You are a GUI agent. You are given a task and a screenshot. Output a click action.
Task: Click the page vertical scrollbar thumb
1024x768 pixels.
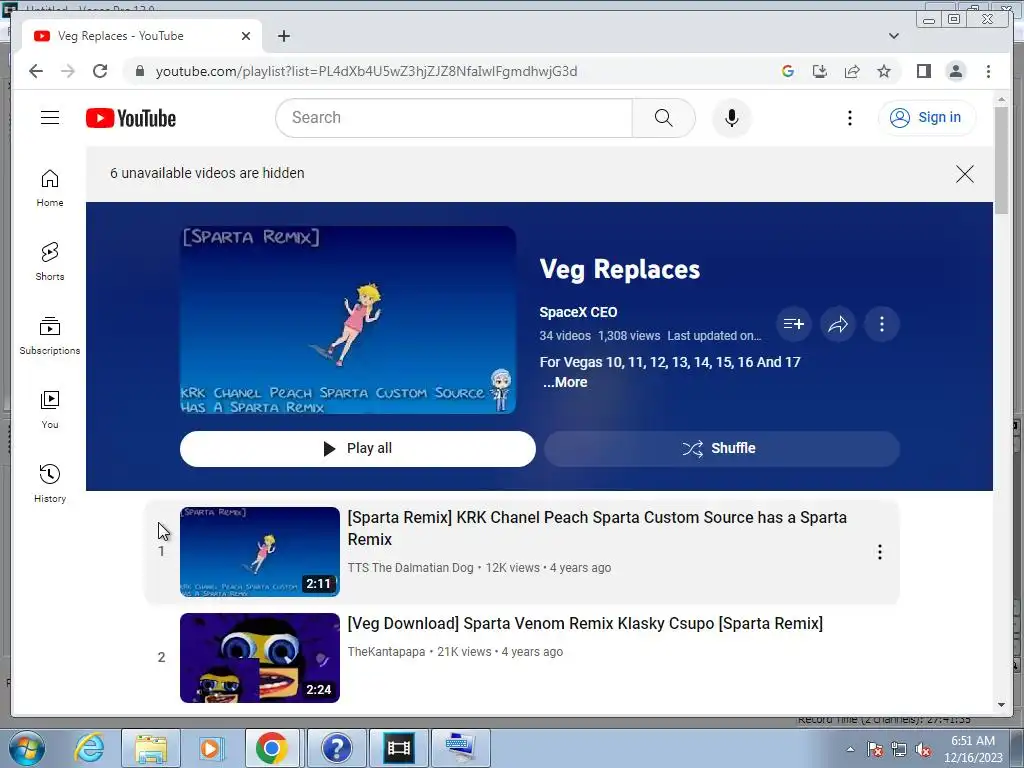click(1001, 160)
